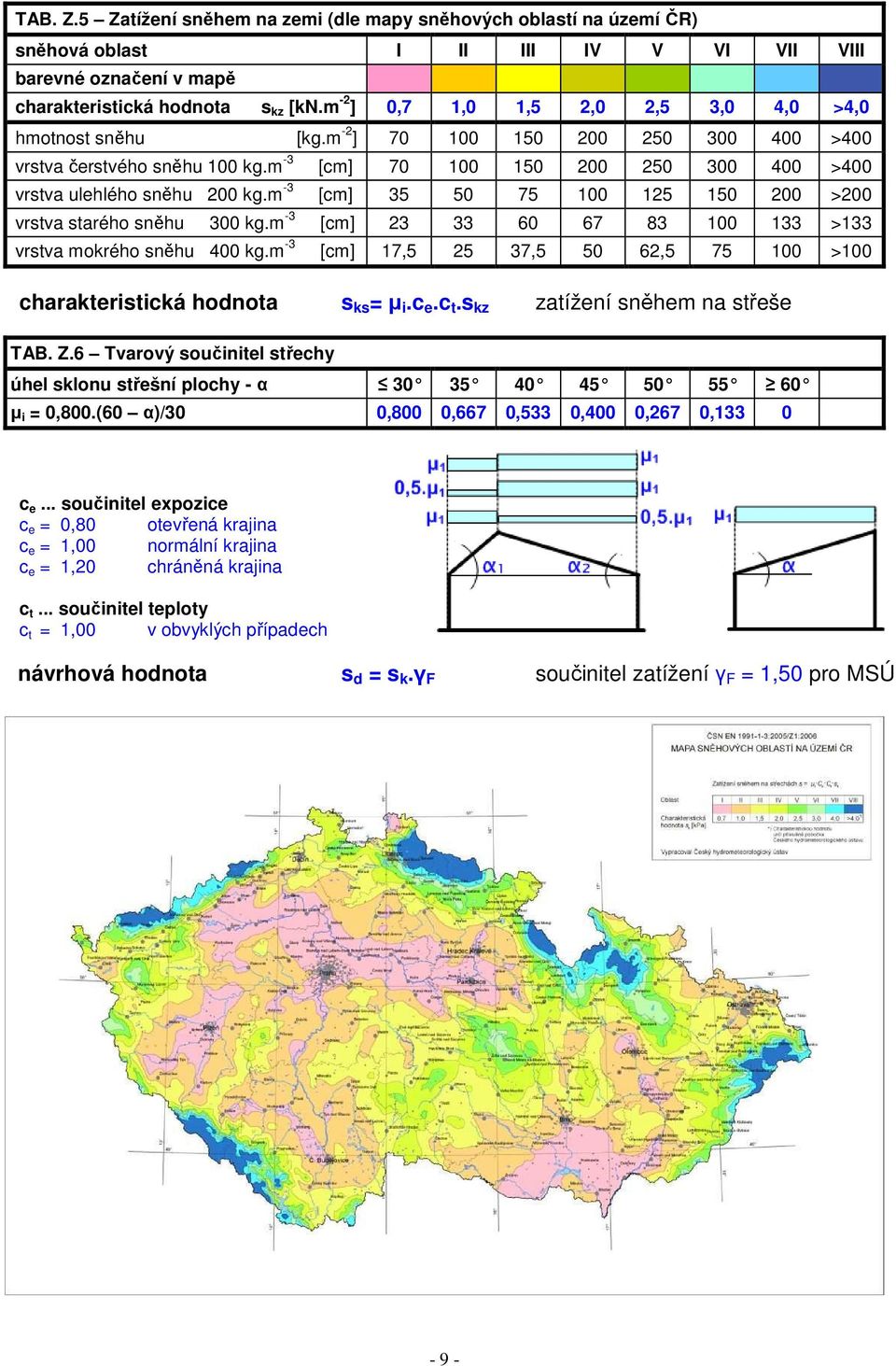Select the ≤ 30° roof angle header
Screen dimensions: 896x1366
[x=399, y=385]
